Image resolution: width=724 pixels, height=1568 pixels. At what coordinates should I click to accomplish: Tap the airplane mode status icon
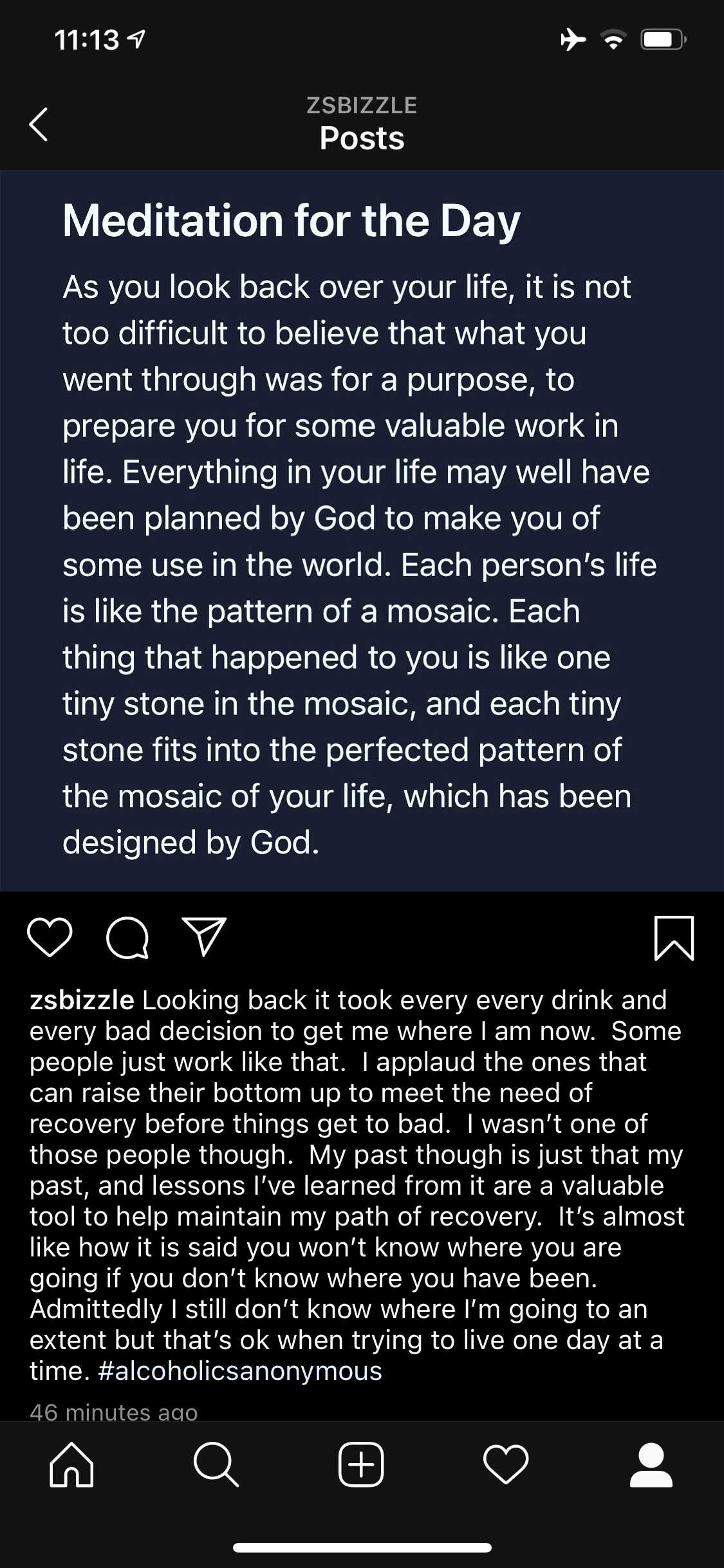[x=573, y=40]
